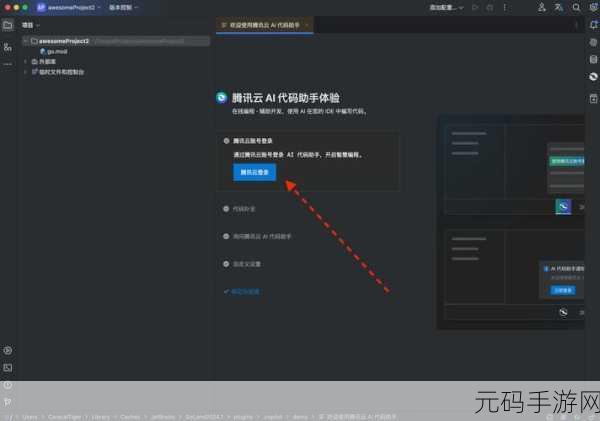Click the Library breadcrumb in status bar
Screen dimensions: 600x421
point(100,417)
